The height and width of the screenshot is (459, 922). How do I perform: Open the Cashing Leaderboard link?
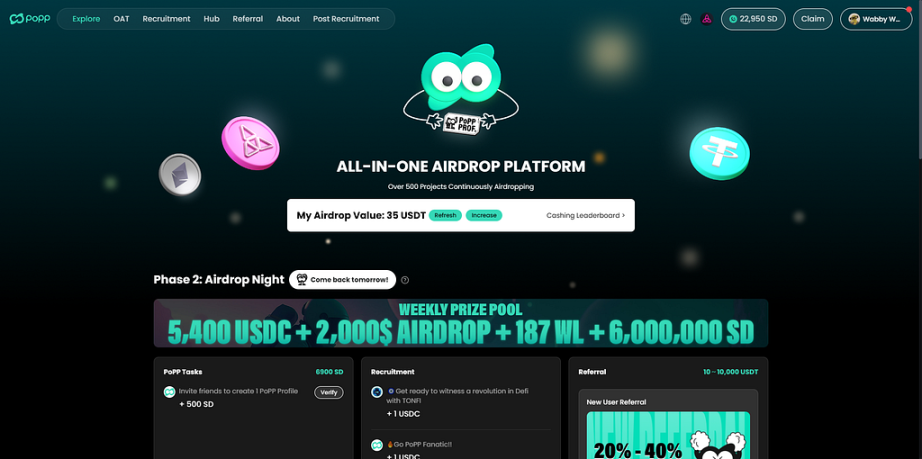click(586, 215)
